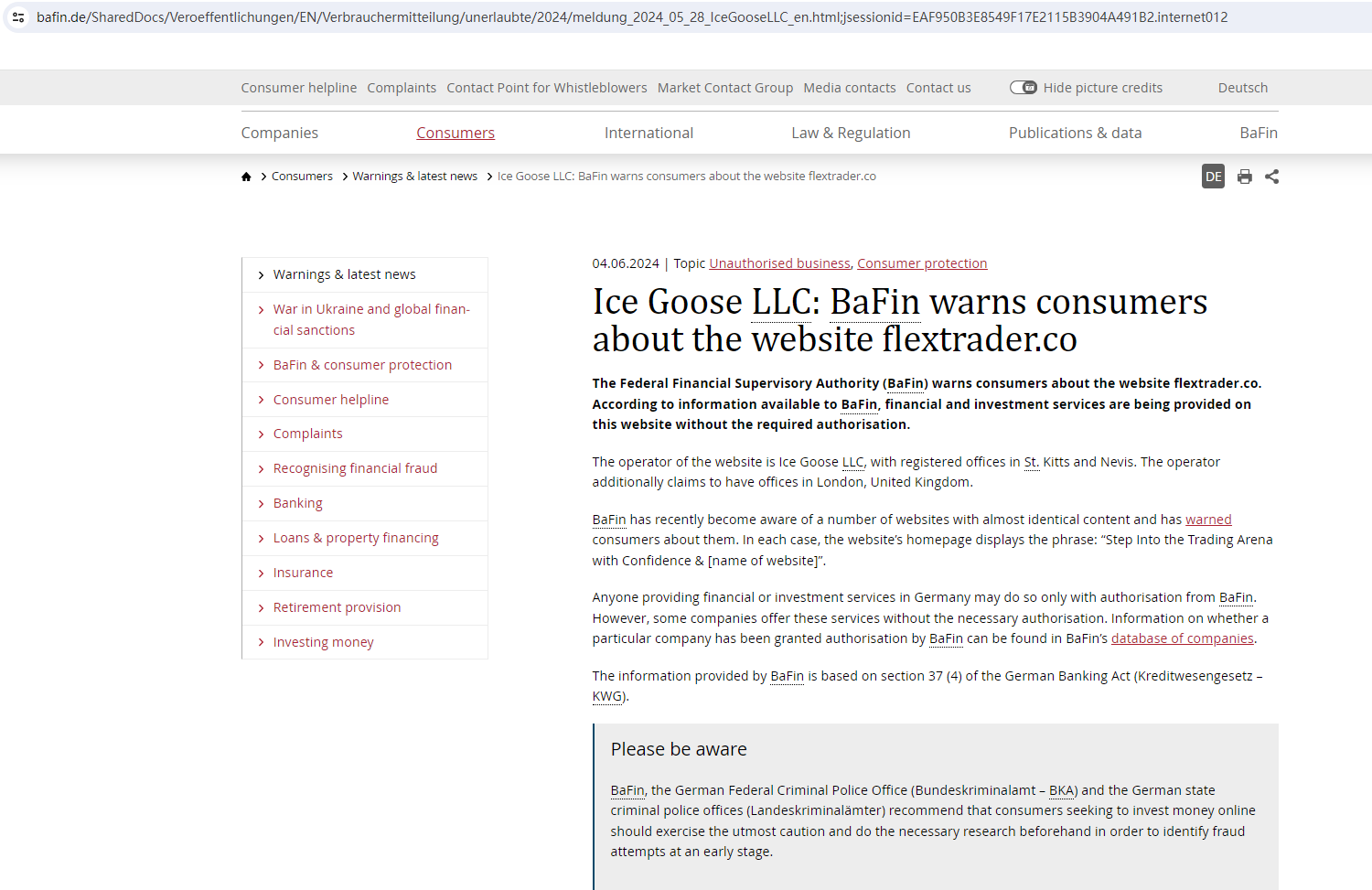Image resolution: width=1372 pixels, height=890 pixels.
Task: Open Contact Point for Whistleblowers link
Action: pyautogui.click(x=547, y=88)
